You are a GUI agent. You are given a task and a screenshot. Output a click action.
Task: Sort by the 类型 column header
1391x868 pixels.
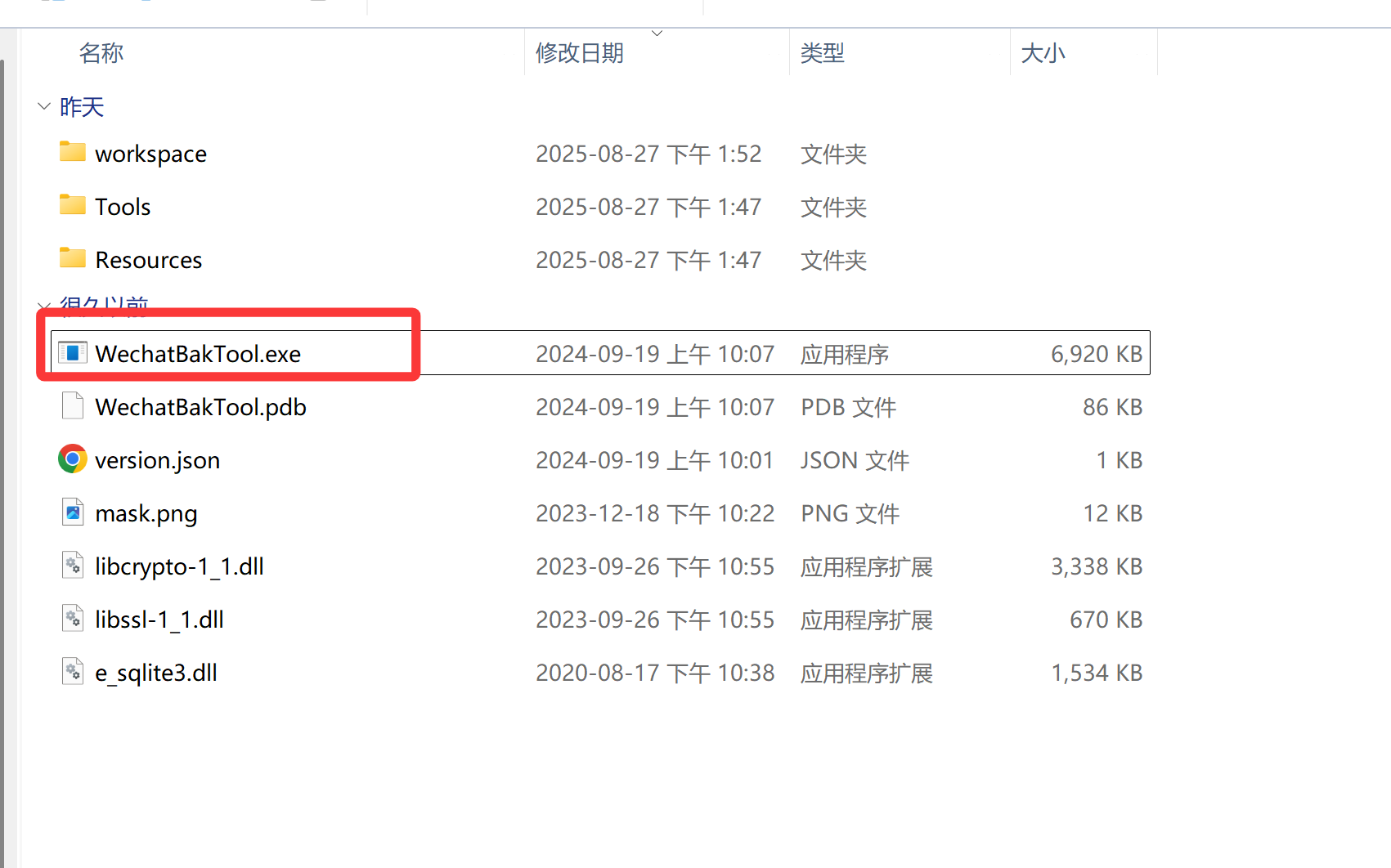[x=823, y=53]
